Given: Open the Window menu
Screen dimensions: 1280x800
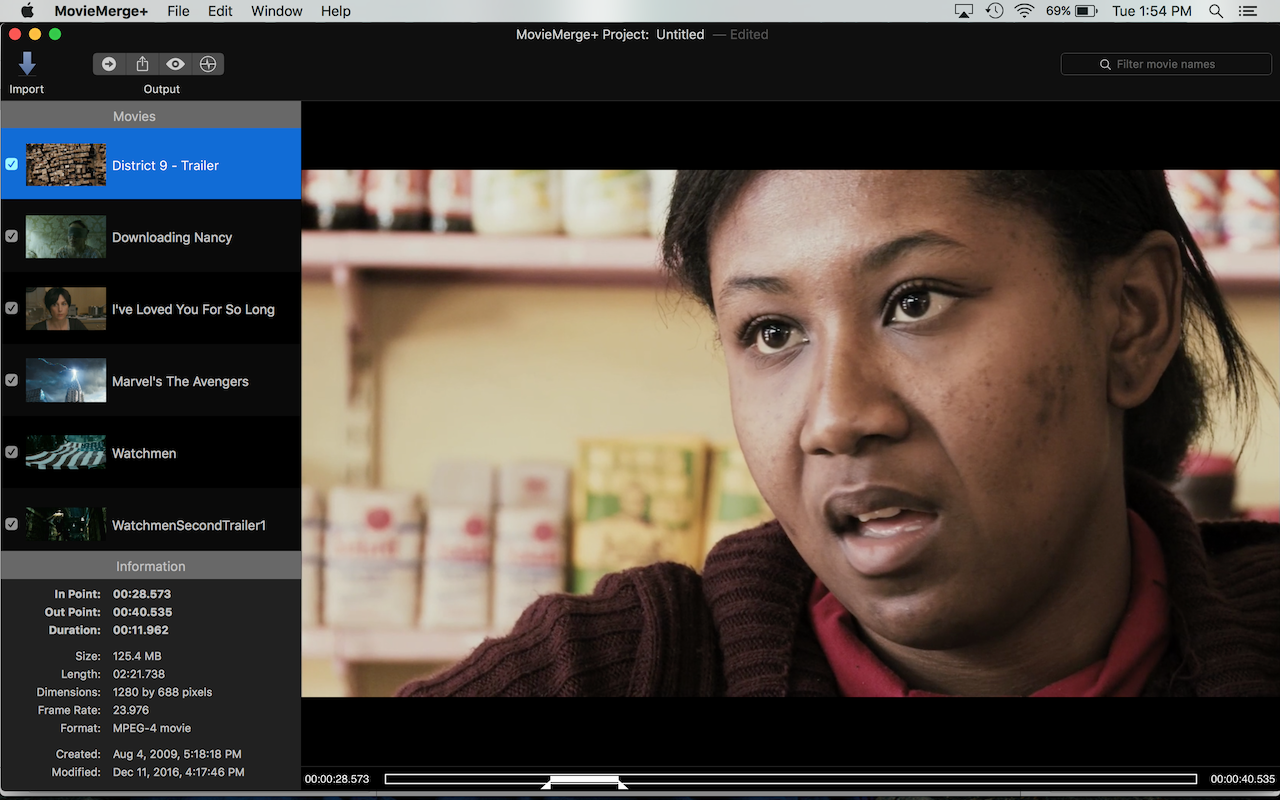Looking at the screenshot, I should coord(277,11).
